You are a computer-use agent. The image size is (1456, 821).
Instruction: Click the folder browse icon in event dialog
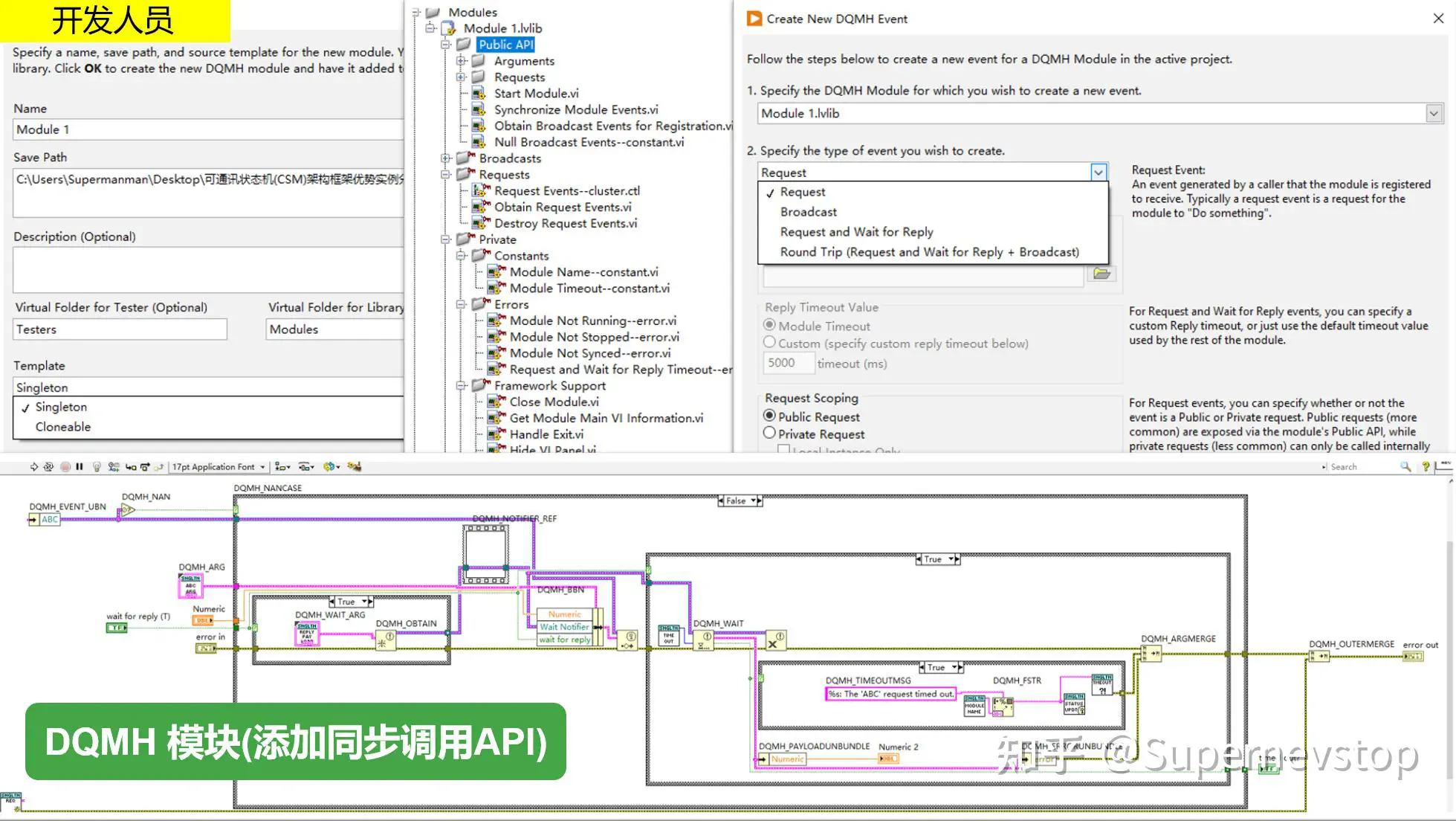(1101, 274)
